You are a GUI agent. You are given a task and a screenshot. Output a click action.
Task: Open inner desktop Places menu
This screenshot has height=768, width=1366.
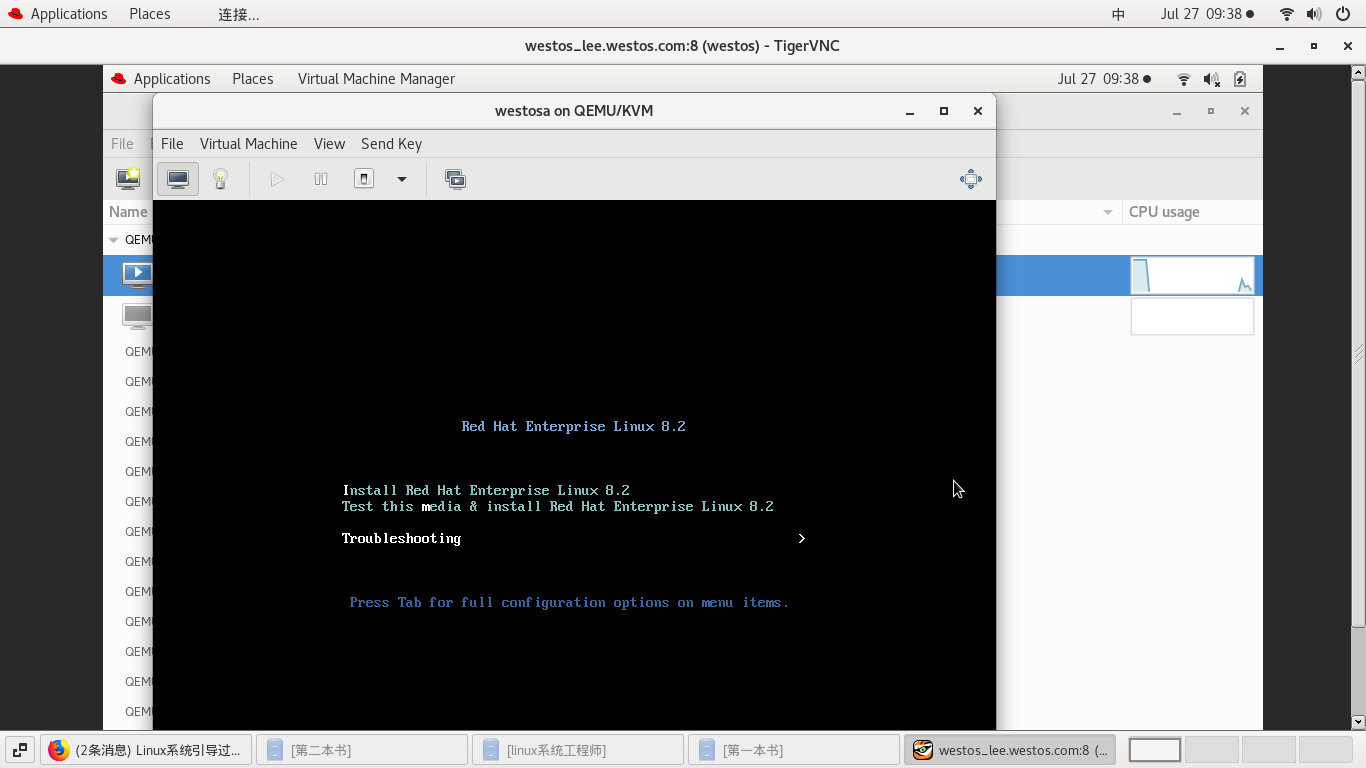pyautogui.click(x=253, y=79)
